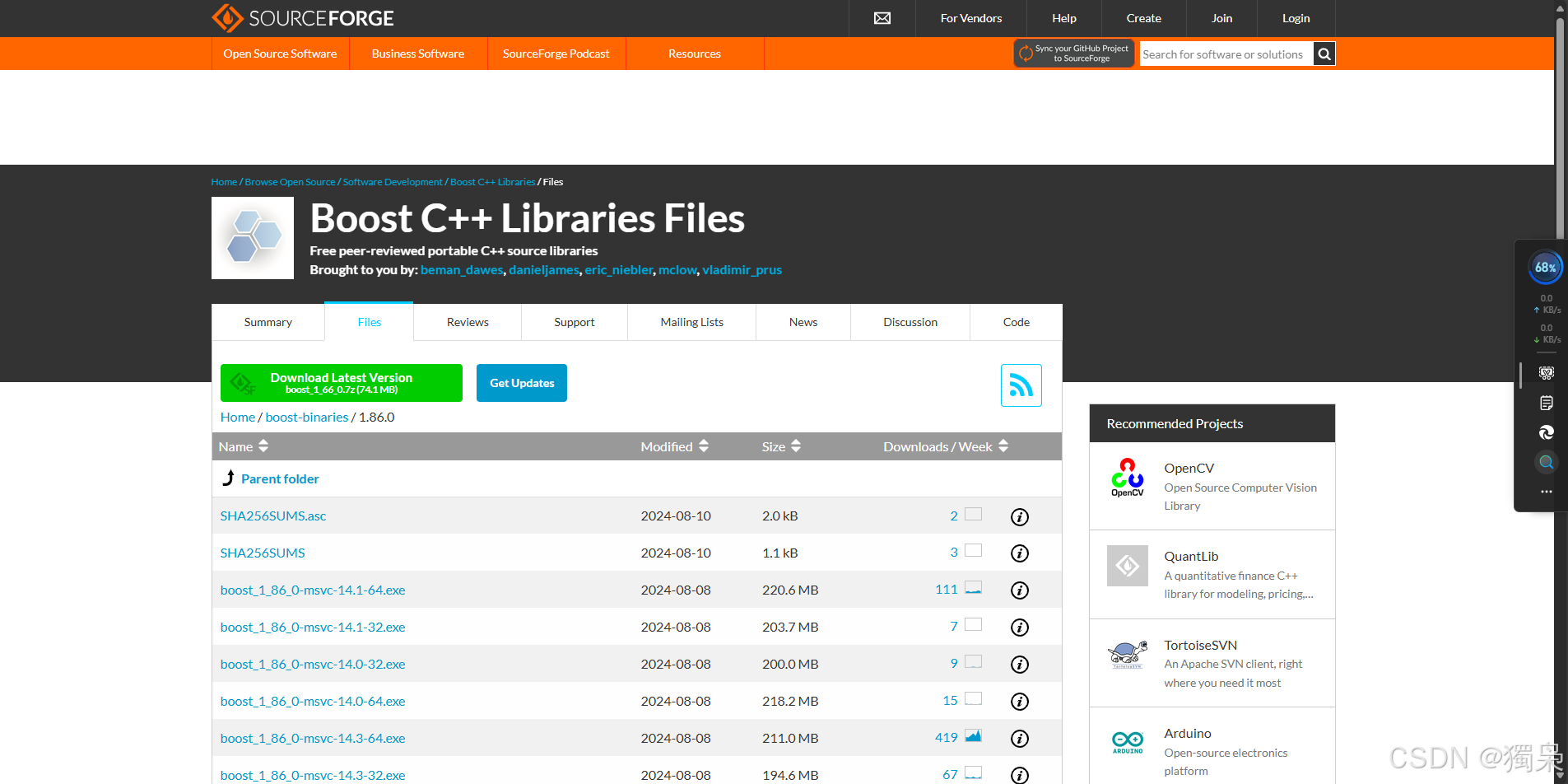Sort files by Size column
Viewport: 1568px width, 784px height.
click(781, 446)
